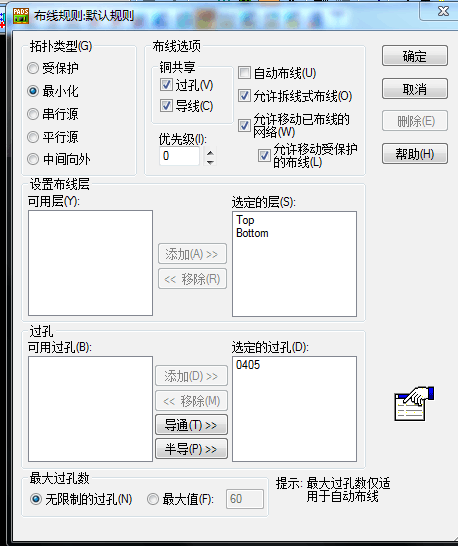Click the PADS application icon in title bar
The width and height of the screenshot is (458, 546).
tap(21, 16)
